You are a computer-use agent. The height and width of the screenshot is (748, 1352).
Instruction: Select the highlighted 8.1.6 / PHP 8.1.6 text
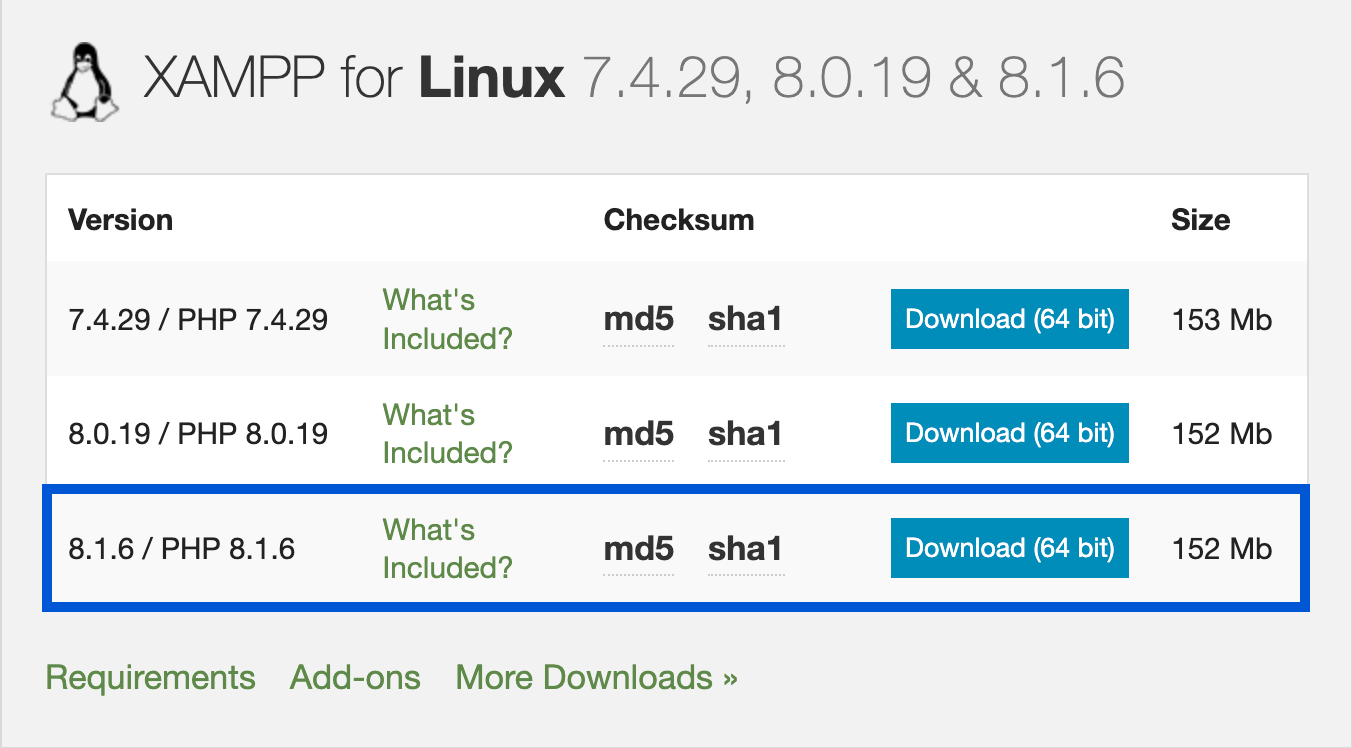click(182, 549)
